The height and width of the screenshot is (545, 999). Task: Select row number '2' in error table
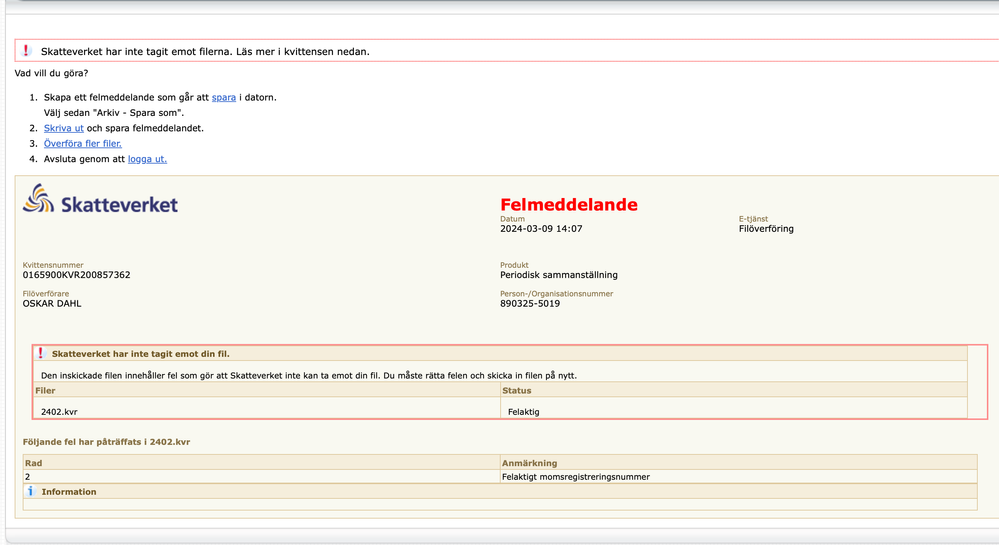27,477
